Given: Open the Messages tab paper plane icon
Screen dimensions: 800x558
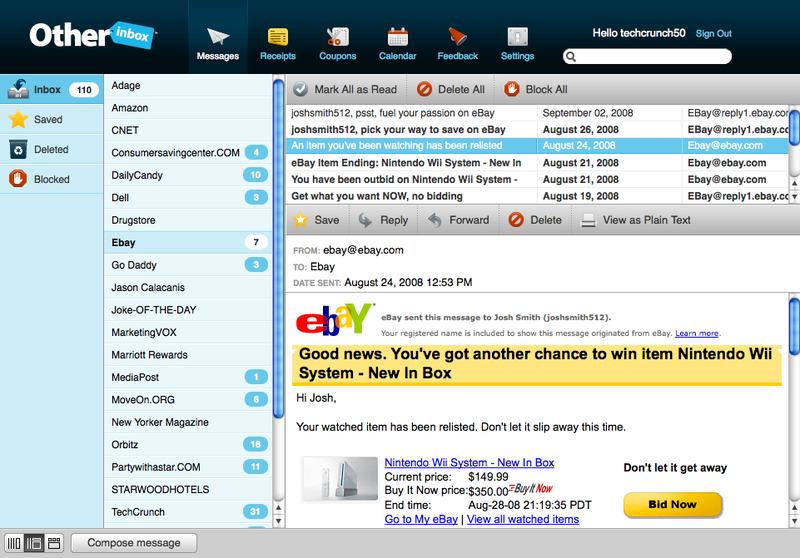Looking at the screenshot, I should 218,37.
